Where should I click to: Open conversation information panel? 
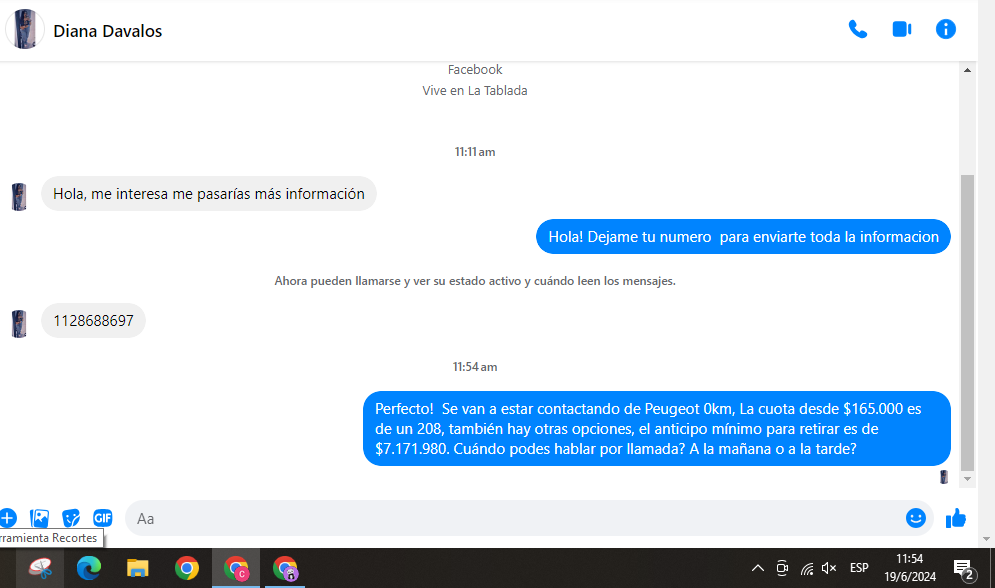[945, 29]
